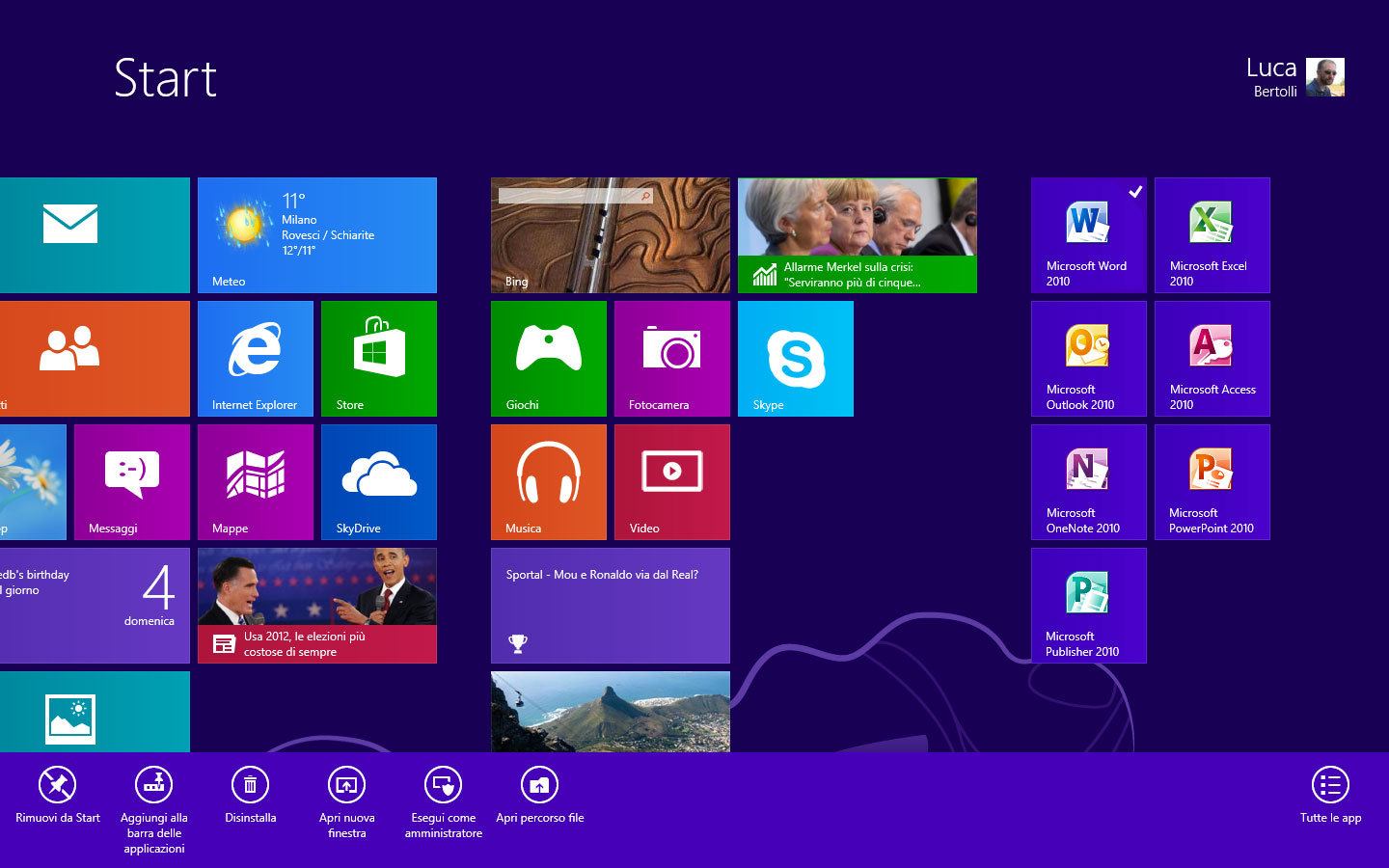Open Tutte le app list
Screen dimensions: 1389x868
pos(1331,797)
